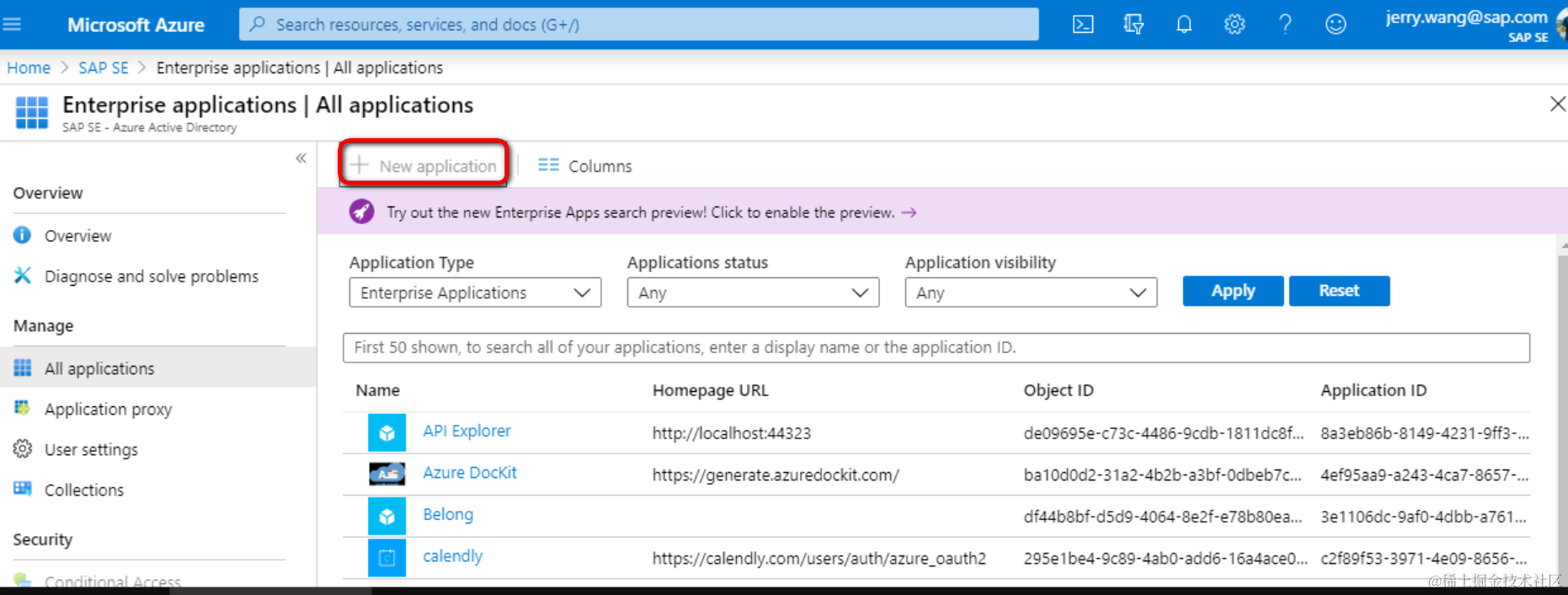Screen dimensions: 1568x595
Task: Click the Reset filter button
Action: click(x=1339, y=291)
